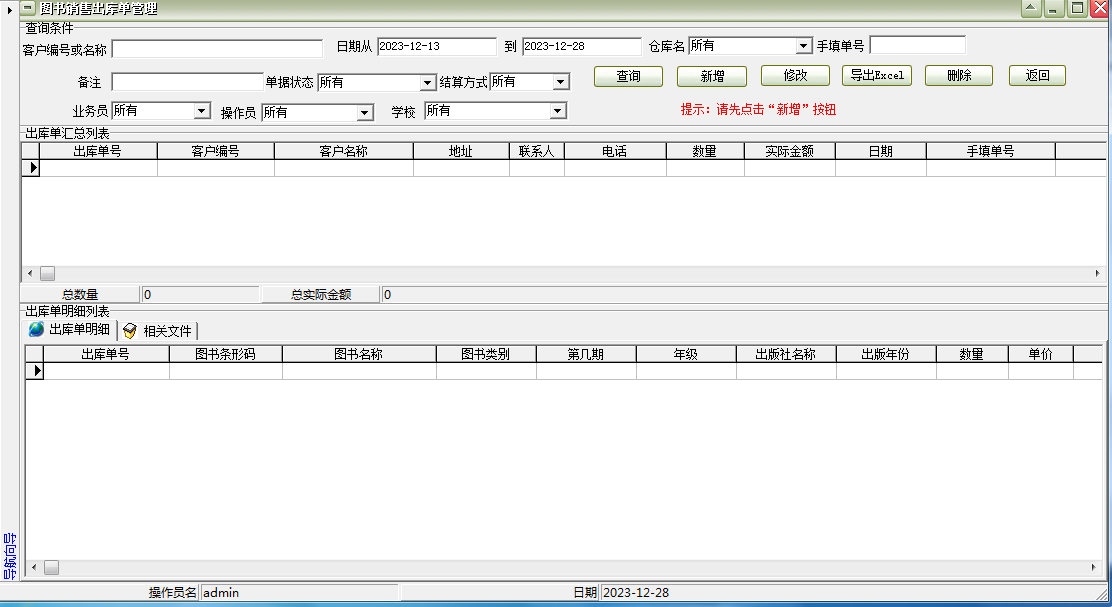Expand the 业务员 salesperson dropdown
This screenshot has height=607, width=1112.
(201, 111)
